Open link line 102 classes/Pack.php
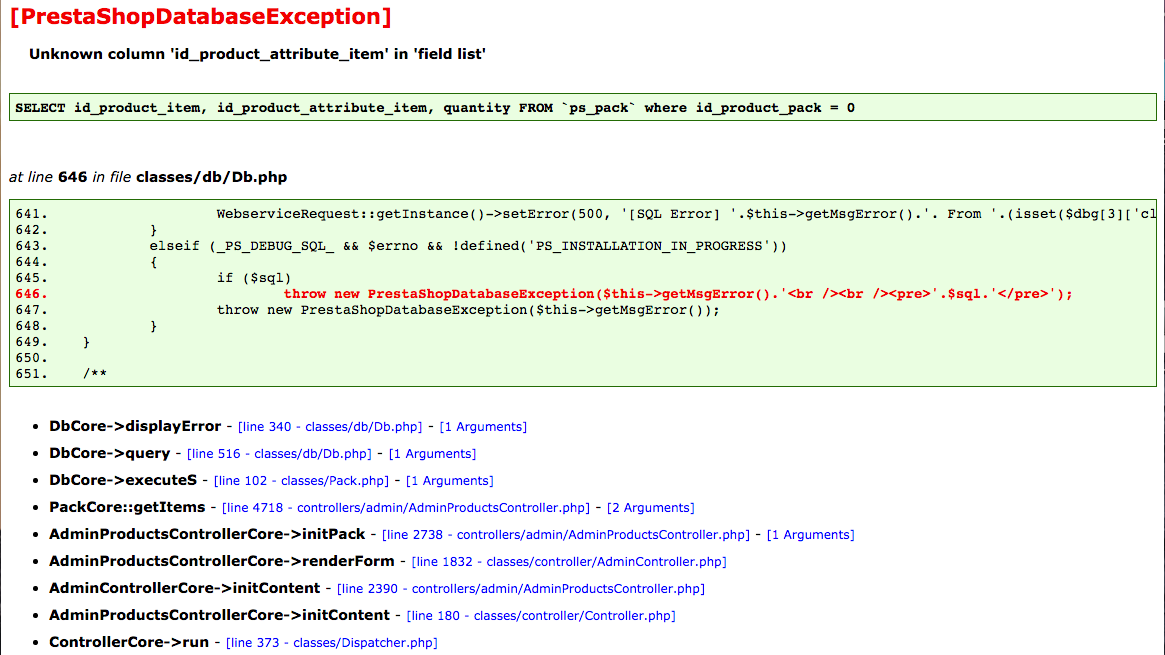This screenshot has height=655, width=1165. click(301, 481)
